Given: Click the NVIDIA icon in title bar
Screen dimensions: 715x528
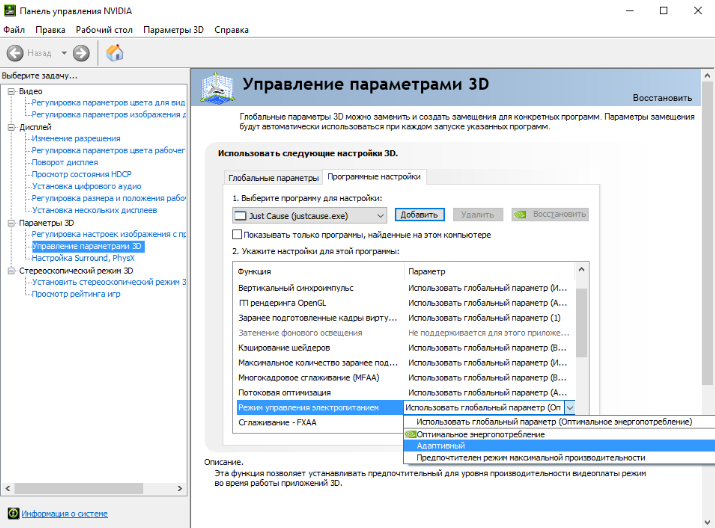Looking at the screenshot, I should coord(10,10).
